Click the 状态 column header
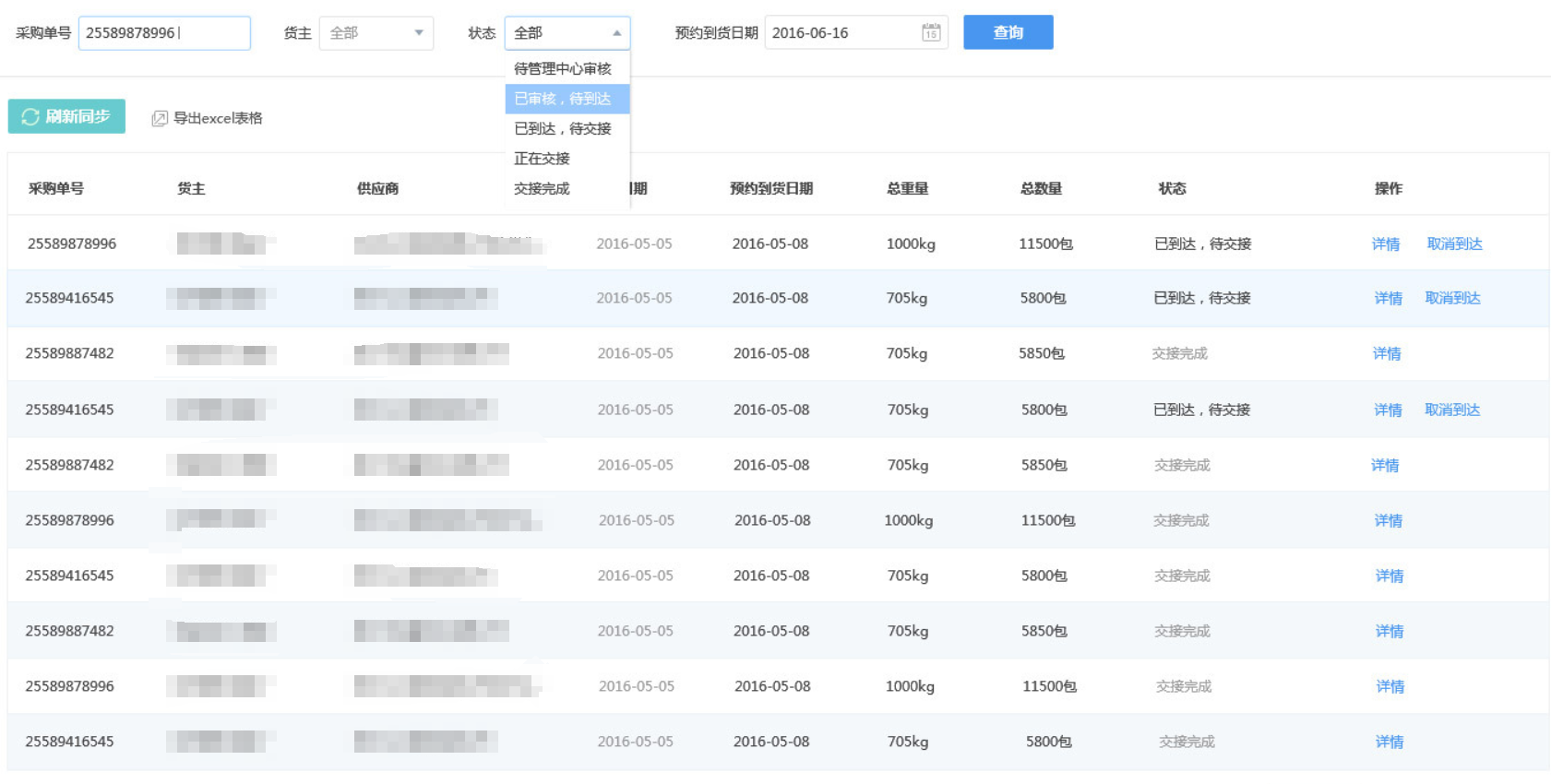 tap(1172, 188)
